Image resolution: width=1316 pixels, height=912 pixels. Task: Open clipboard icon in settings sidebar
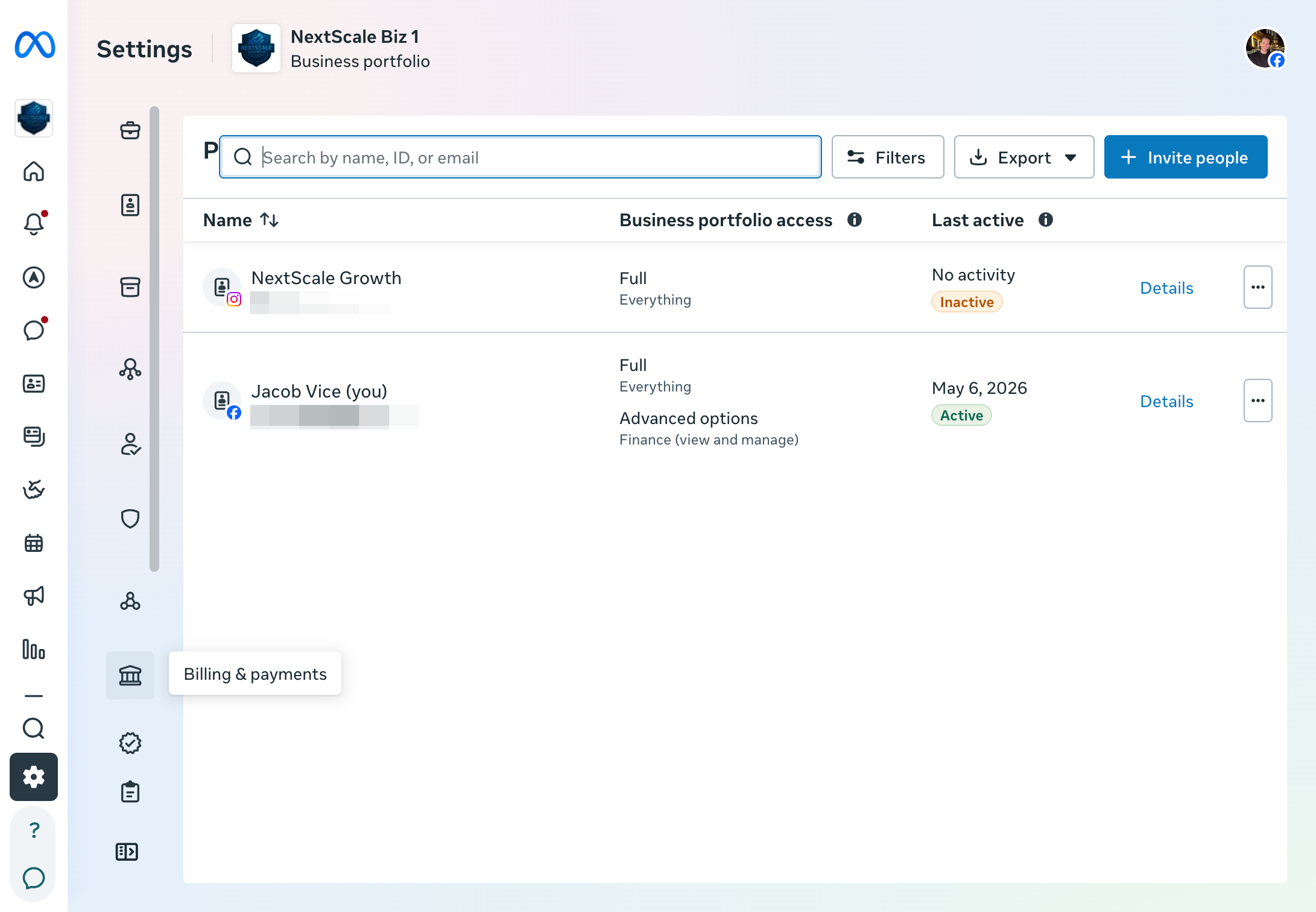[130, 791]
